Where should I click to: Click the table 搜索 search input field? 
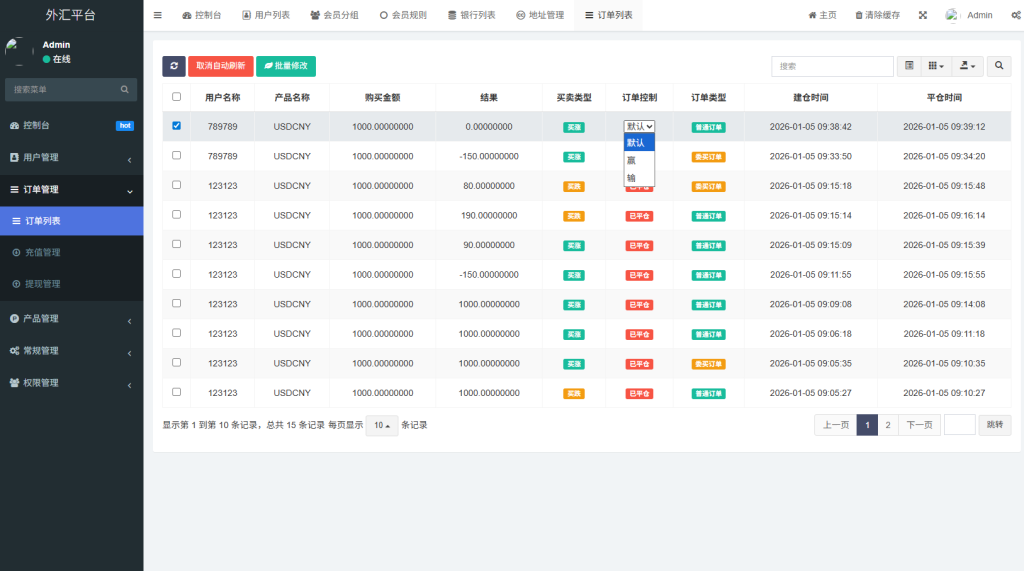(x=832, y=66)
